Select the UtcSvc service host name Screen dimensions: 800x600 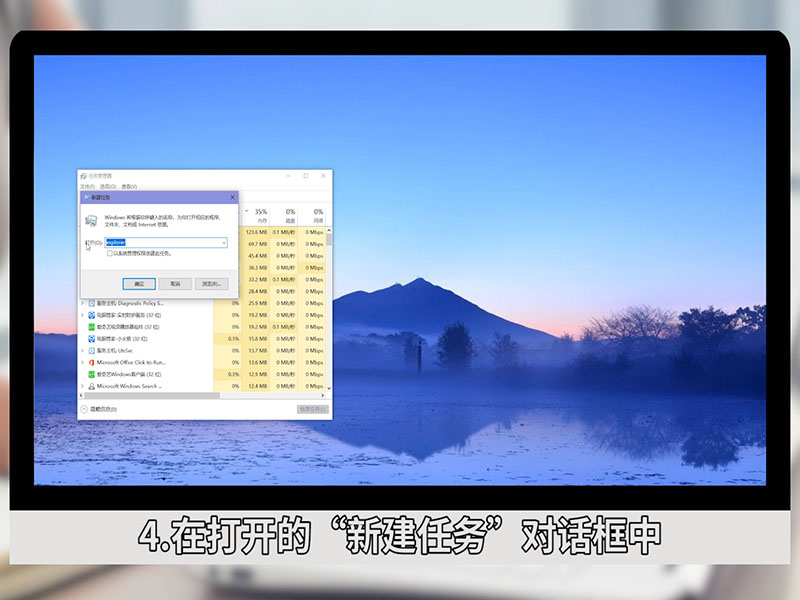(115, 351)
